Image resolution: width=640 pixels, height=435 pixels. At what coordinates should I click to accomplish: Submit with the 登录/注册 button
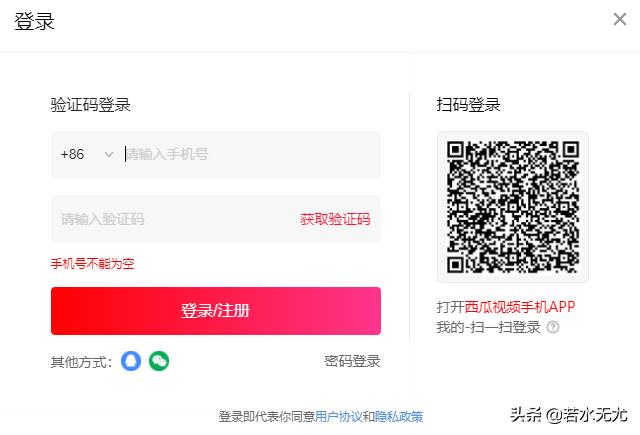click(x=216, y=311)
